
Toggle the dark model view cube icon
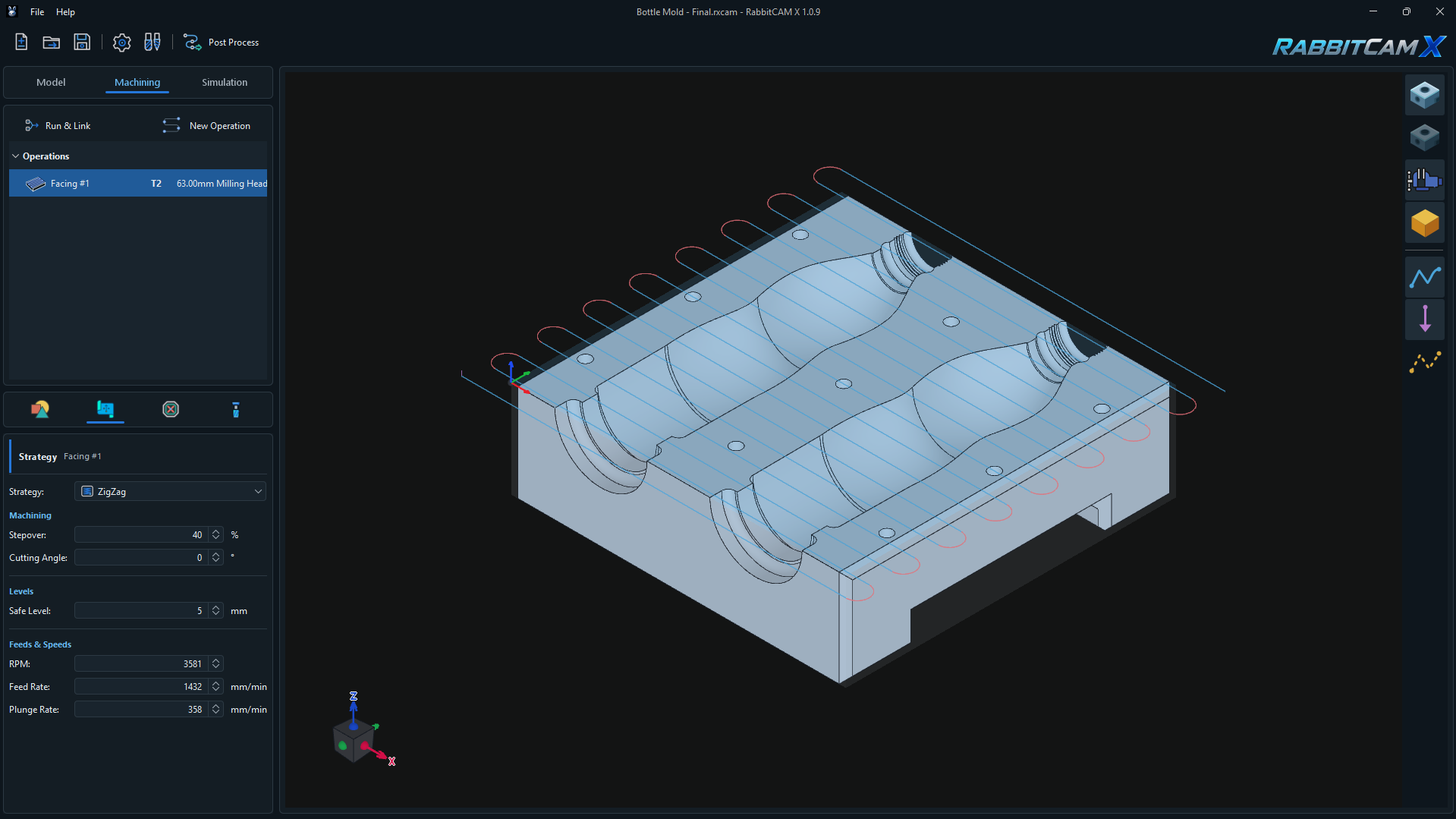1424,137
